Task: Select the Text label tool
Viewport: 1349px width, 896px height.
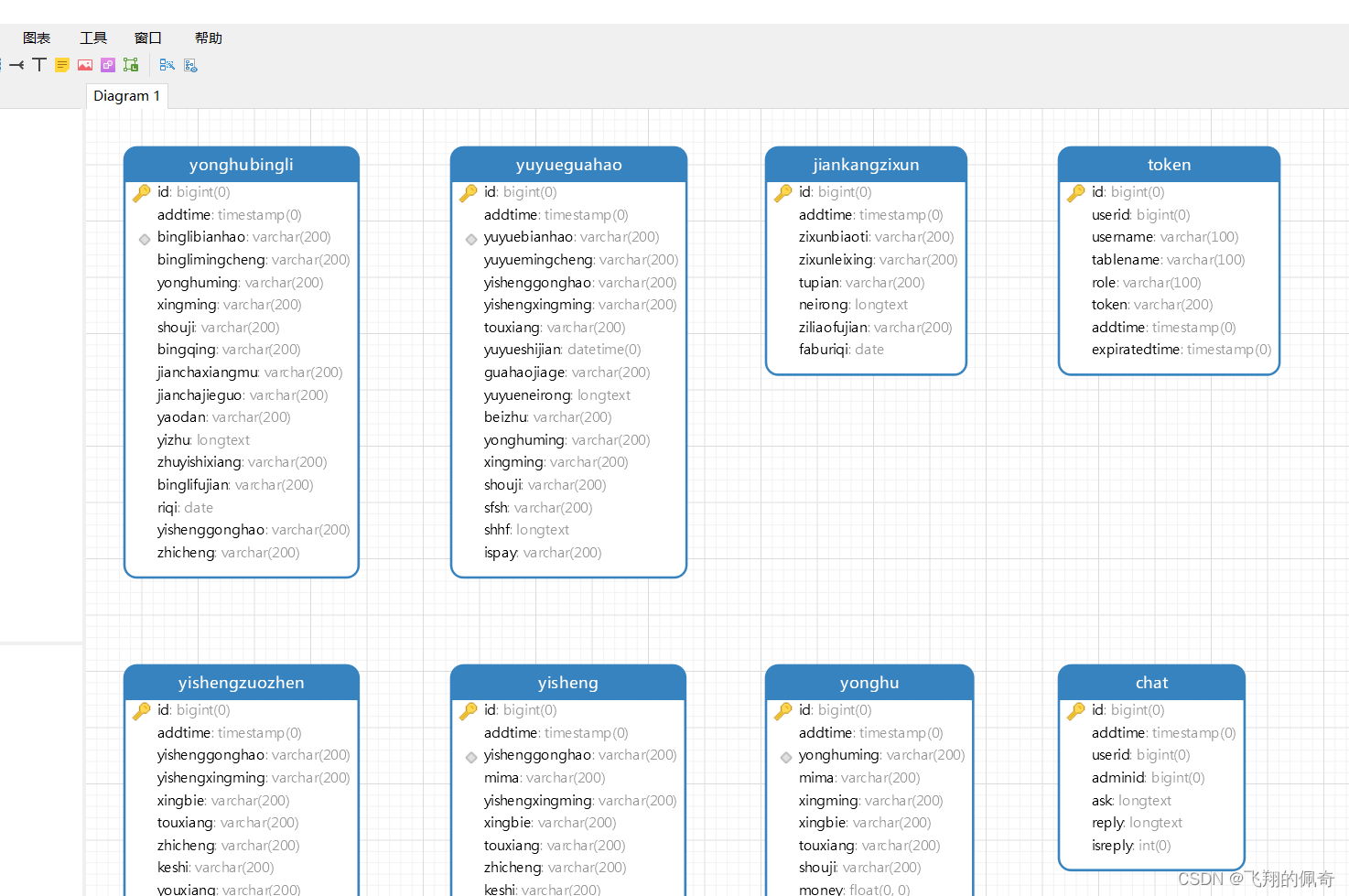Action: pos(39,65)
